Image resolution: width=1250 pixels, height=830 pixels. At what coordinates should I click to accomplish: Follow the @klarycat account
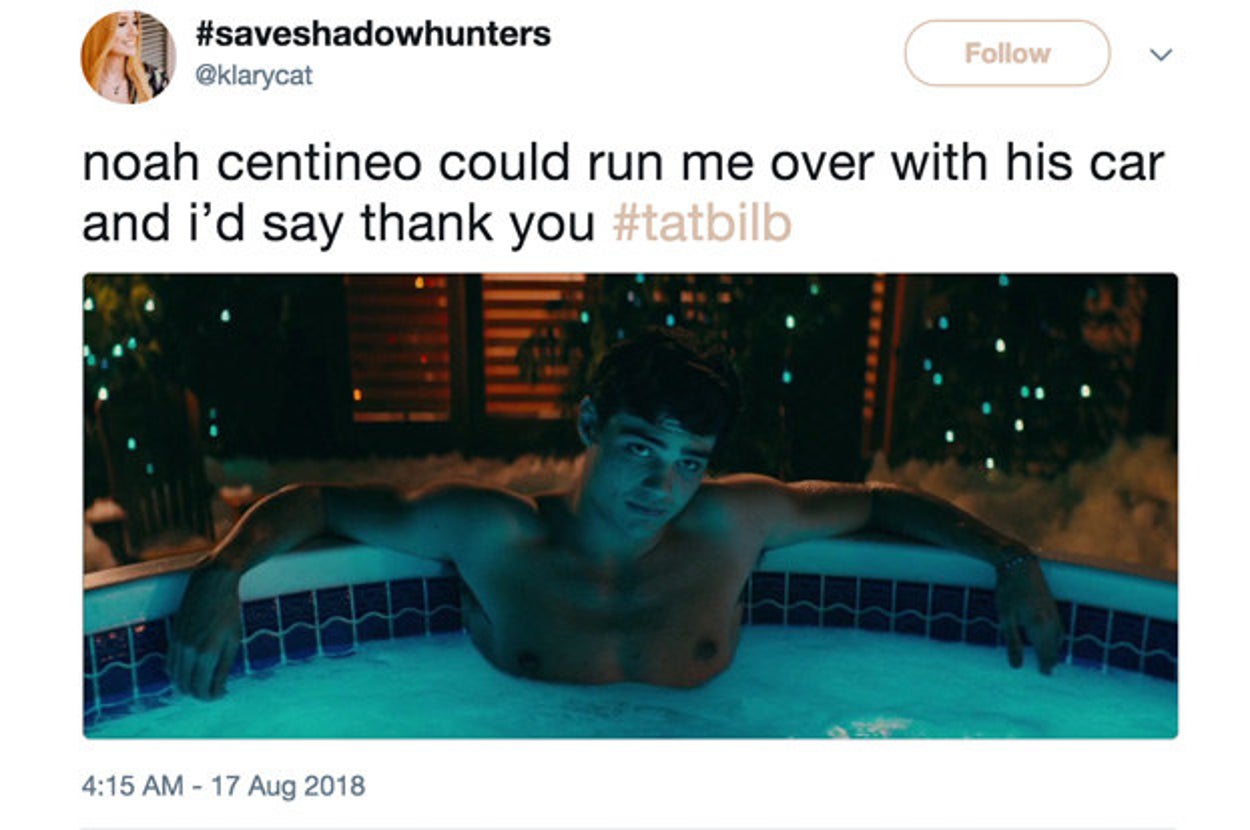[1007, 53]
